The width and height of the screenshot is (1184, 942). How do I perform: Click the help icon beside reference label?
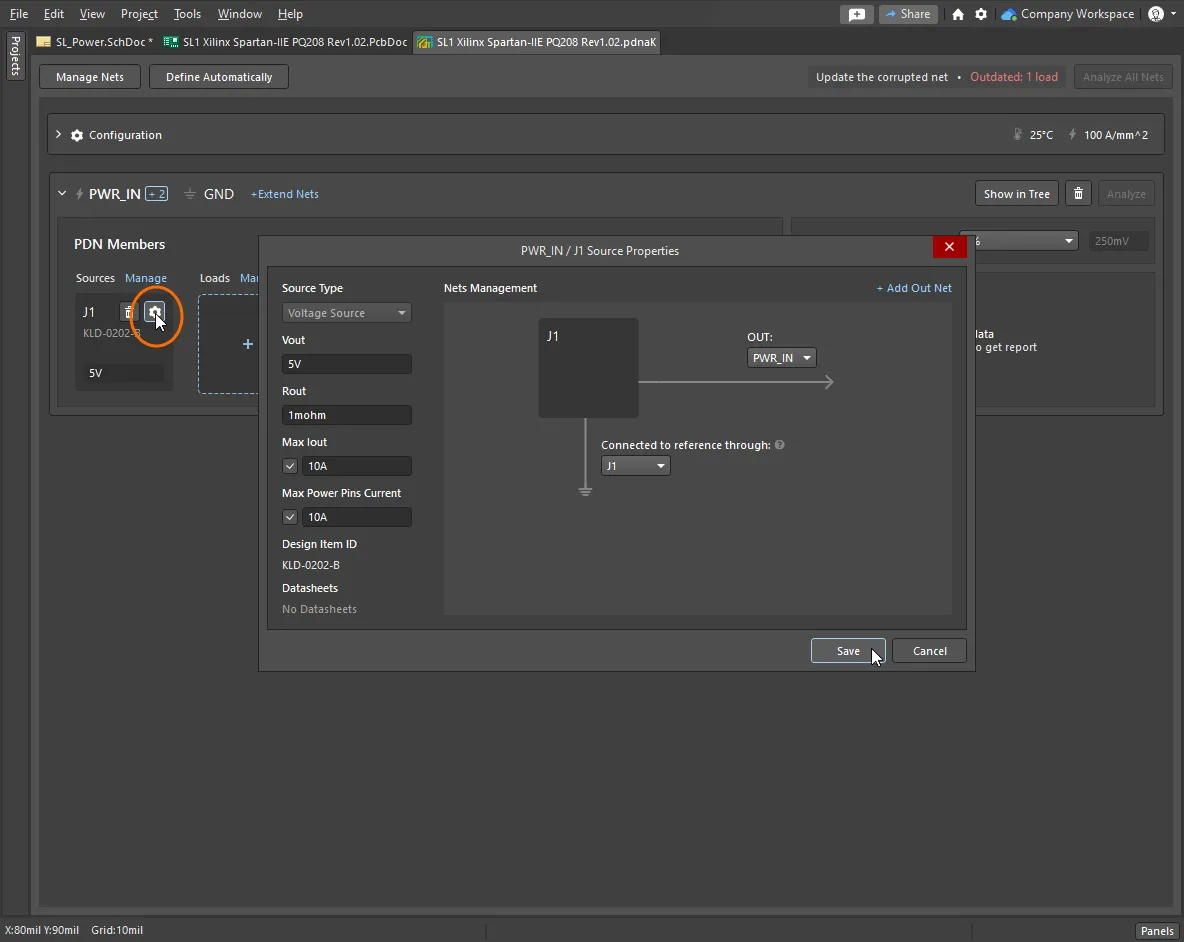pos(780,445)
